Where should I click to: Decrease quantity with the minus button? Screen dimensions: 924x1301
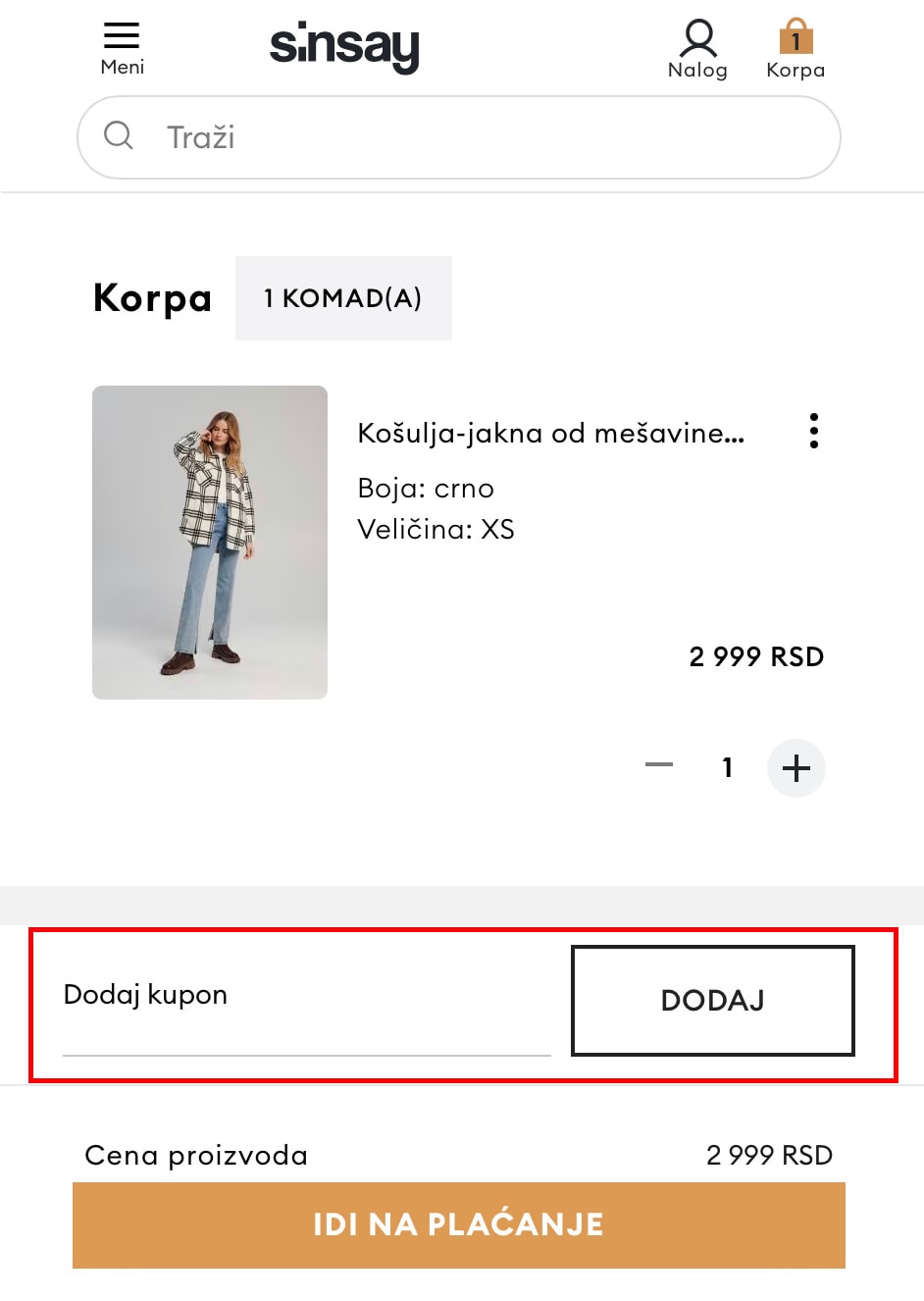click(659, 765)
